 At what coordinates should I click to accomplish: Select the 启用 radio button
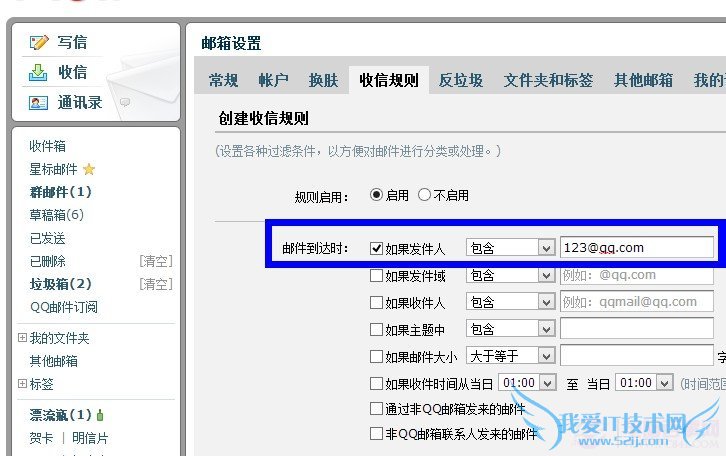point(376,195)
